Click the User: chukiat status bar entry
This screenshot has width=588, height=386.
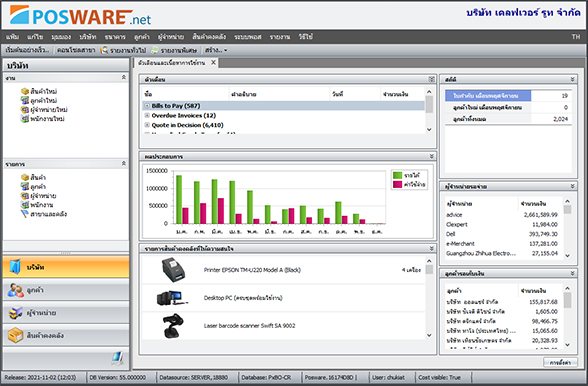pos(388,377)
